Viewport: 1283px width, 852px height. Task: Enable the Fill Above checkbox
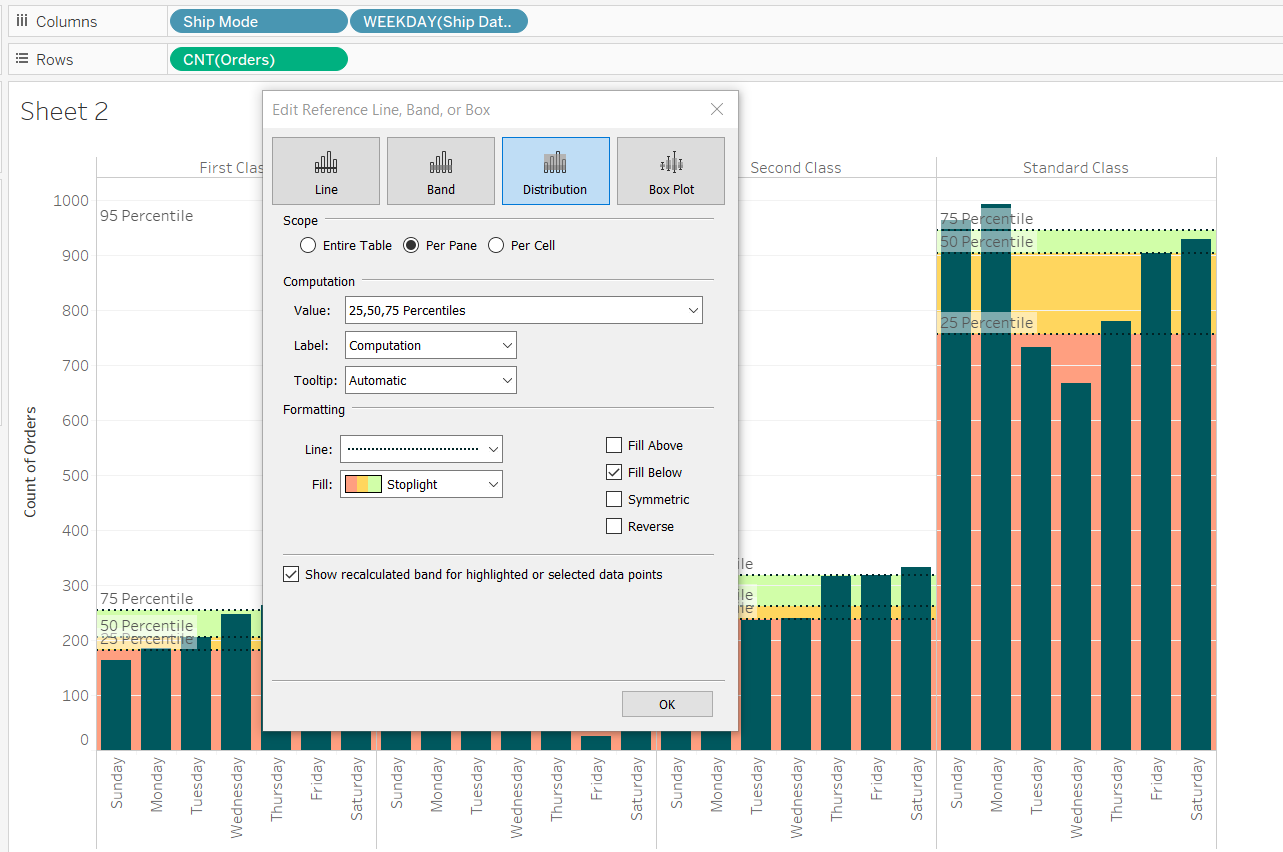(x=614, y=445)
